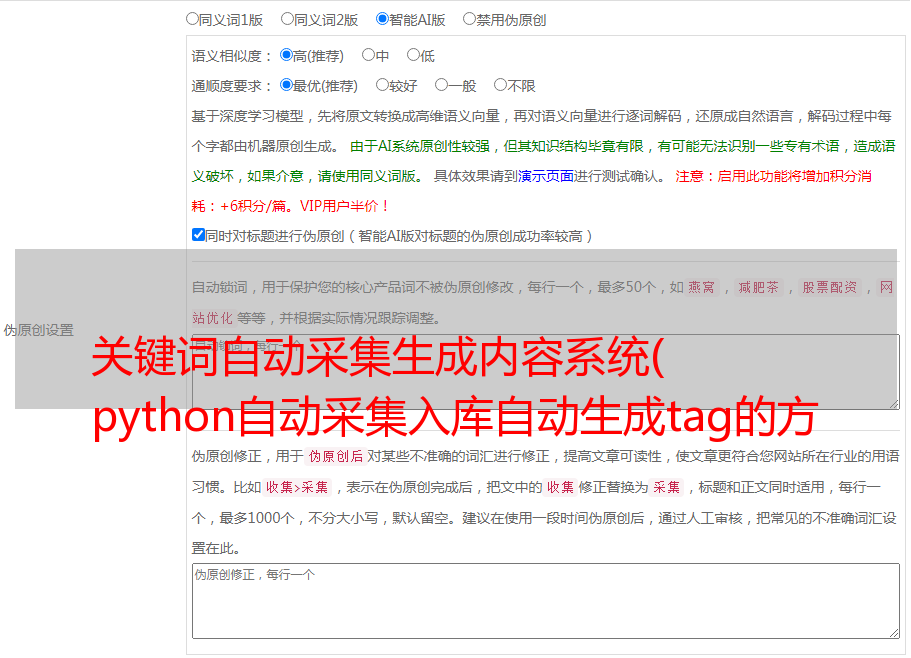Click the 收集>采集 example tag
911x658 pixels.
[x=297, y=487]
